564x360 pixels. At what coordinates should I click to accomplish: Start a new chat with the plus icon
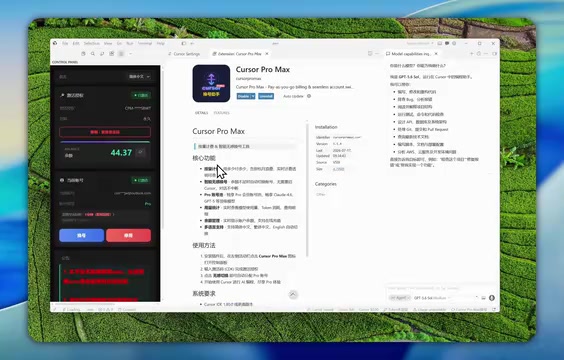point(472,54)
